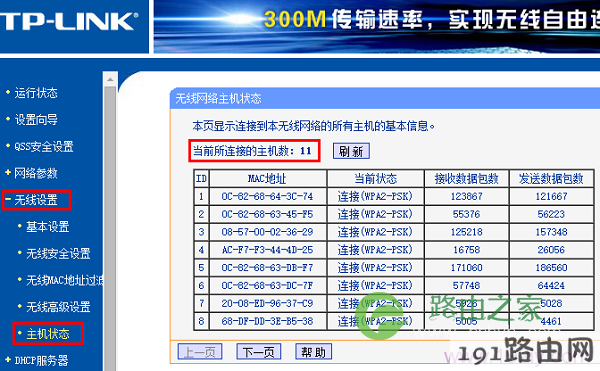Collapse 无线设置 section

[x=36, y=200]
